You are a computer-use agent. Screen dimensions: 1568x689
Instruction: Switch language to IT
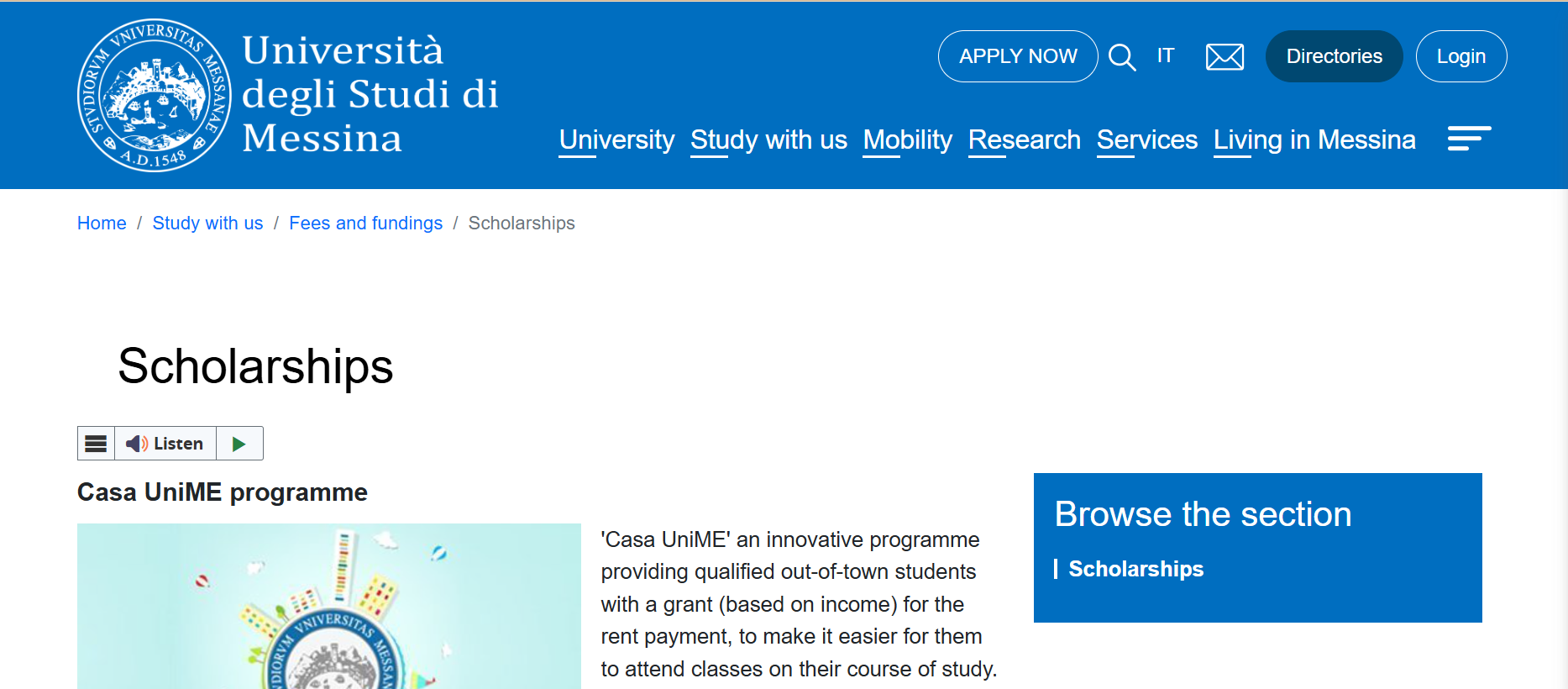click(1166, 55)
